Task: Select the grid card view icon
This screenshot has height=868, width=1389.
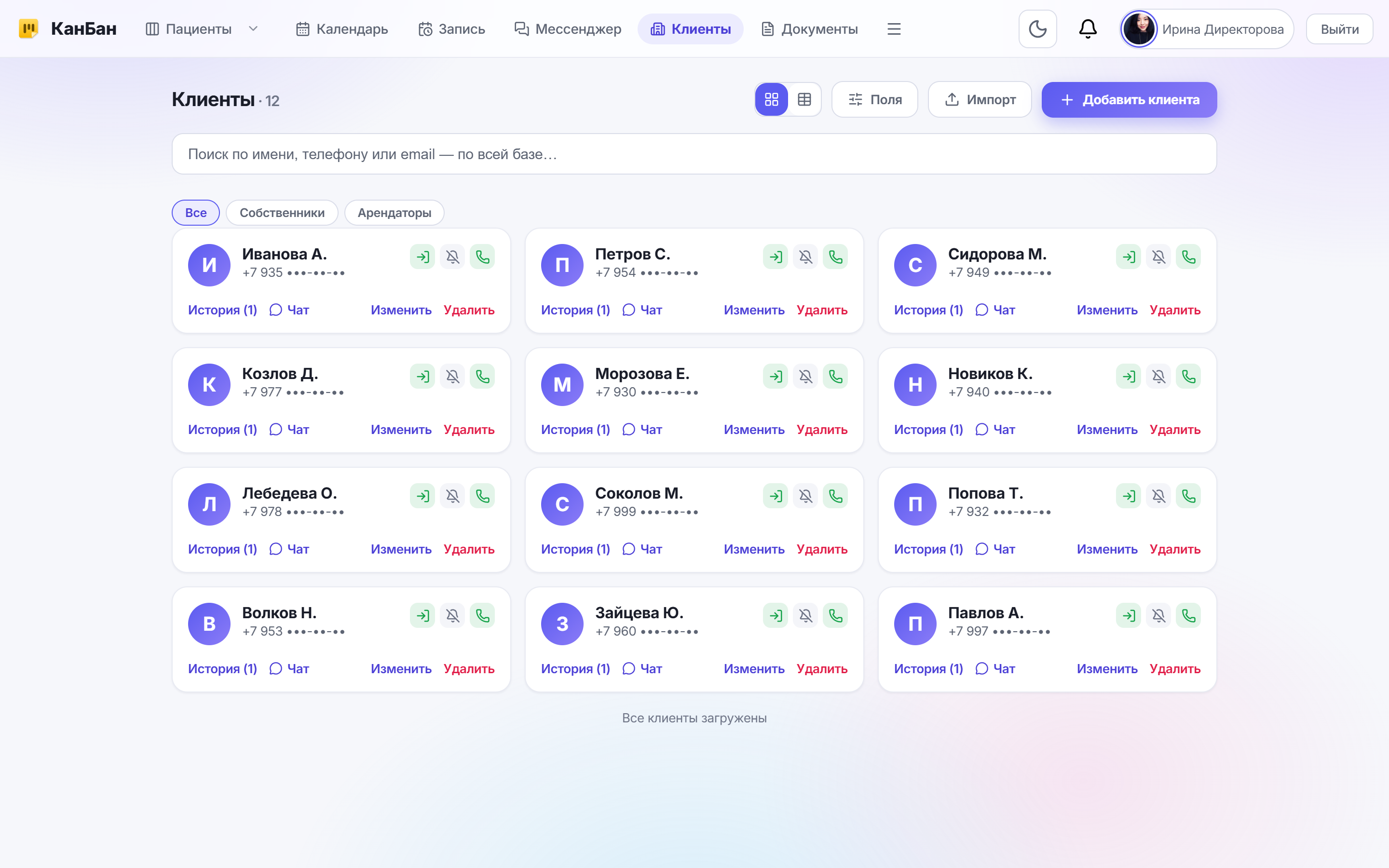Action: [x=771, y=99]
